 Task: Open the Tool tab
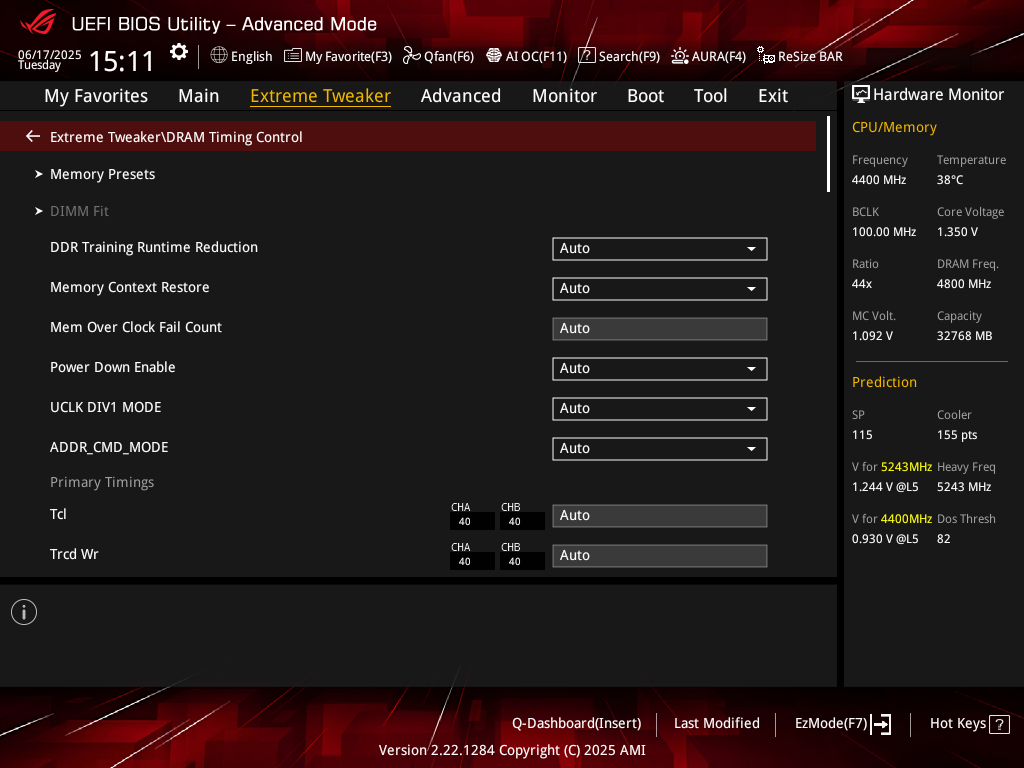(x=711, y=95)
